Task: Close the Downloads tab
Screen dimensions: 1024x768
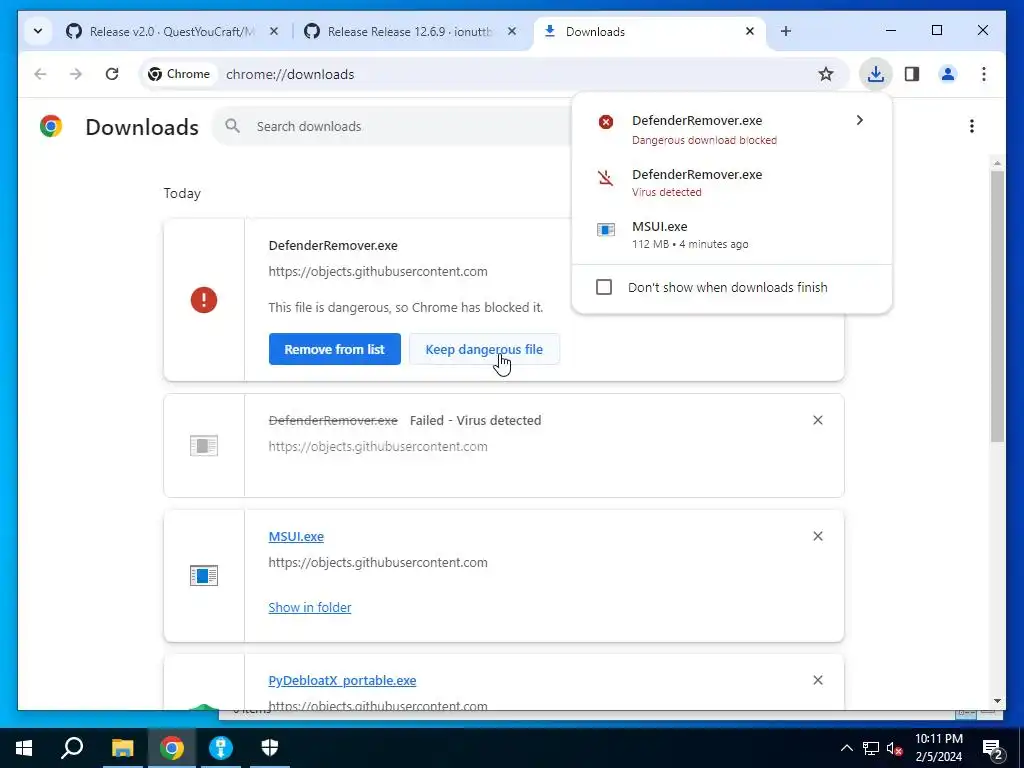Action: pyautogui.click(x=750, y=31)
